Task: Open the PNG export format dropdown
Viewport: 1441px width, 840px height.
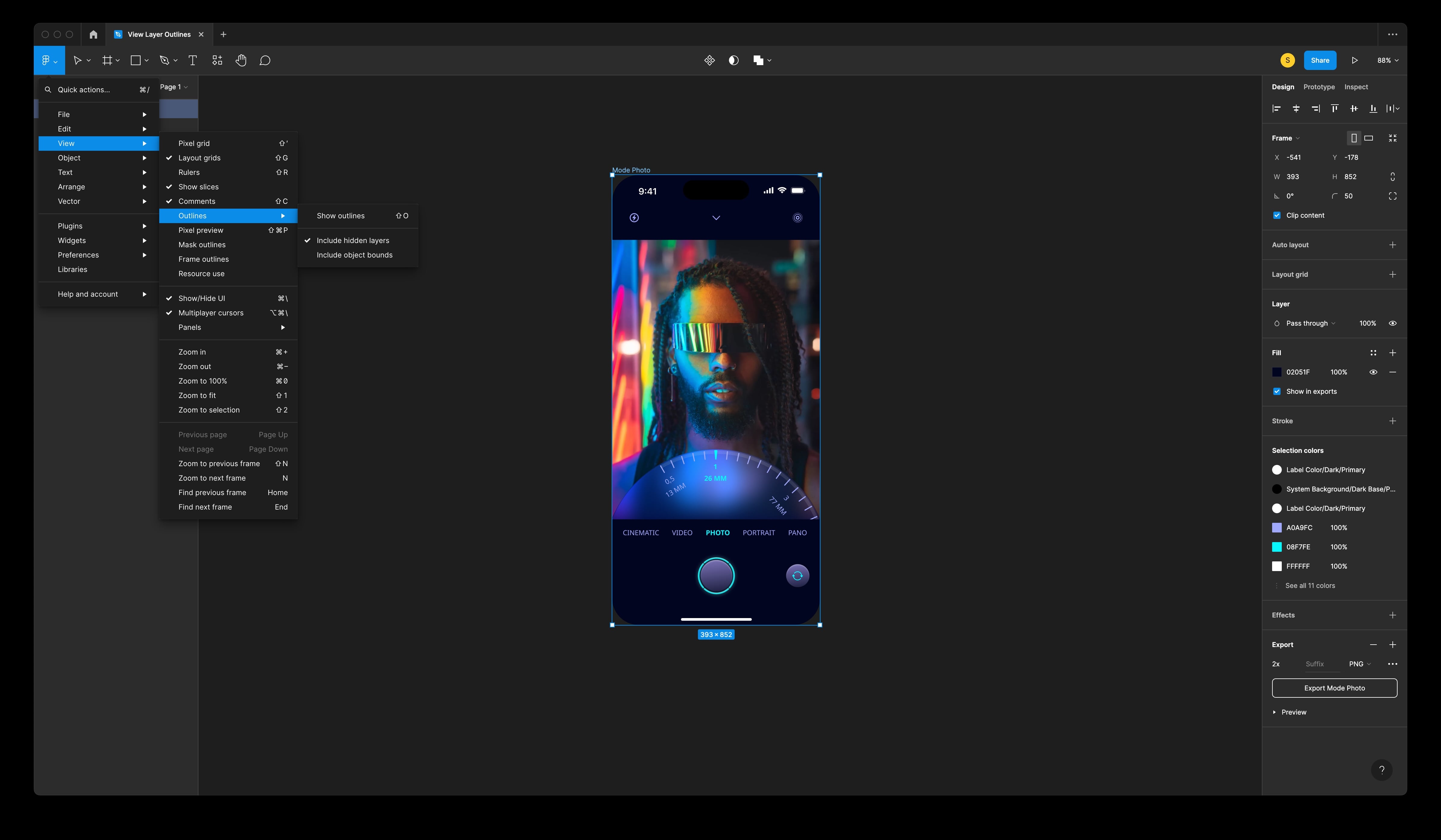Action: point(1359,664)
